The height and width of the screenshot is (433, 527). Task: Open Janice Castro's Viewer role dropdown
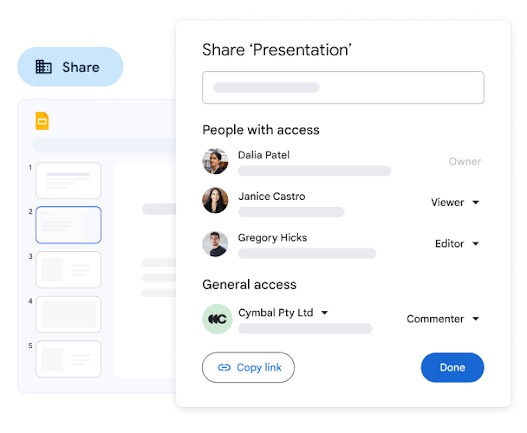coord(455,202)
